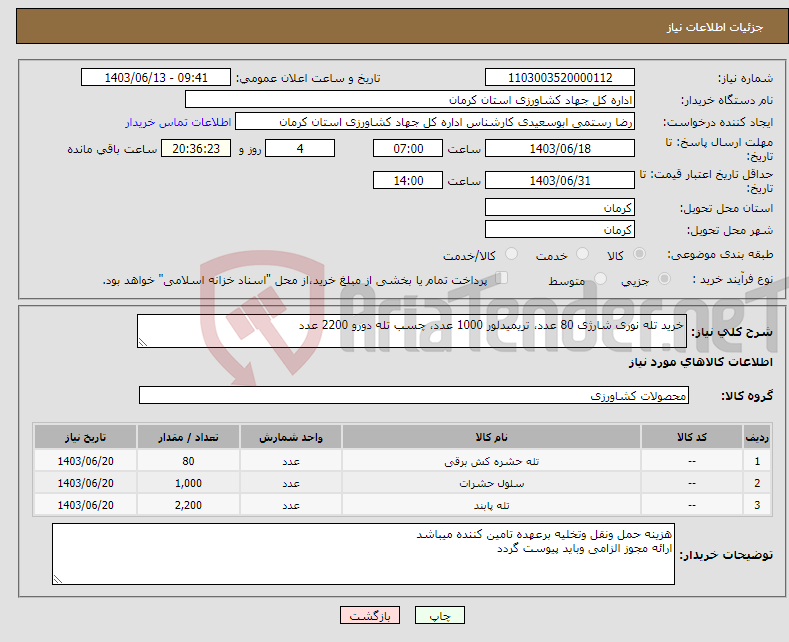Click the item name تله پابند
Image resolution: width=789 pixels, height=642 pixels.
(x=492, y=505)
